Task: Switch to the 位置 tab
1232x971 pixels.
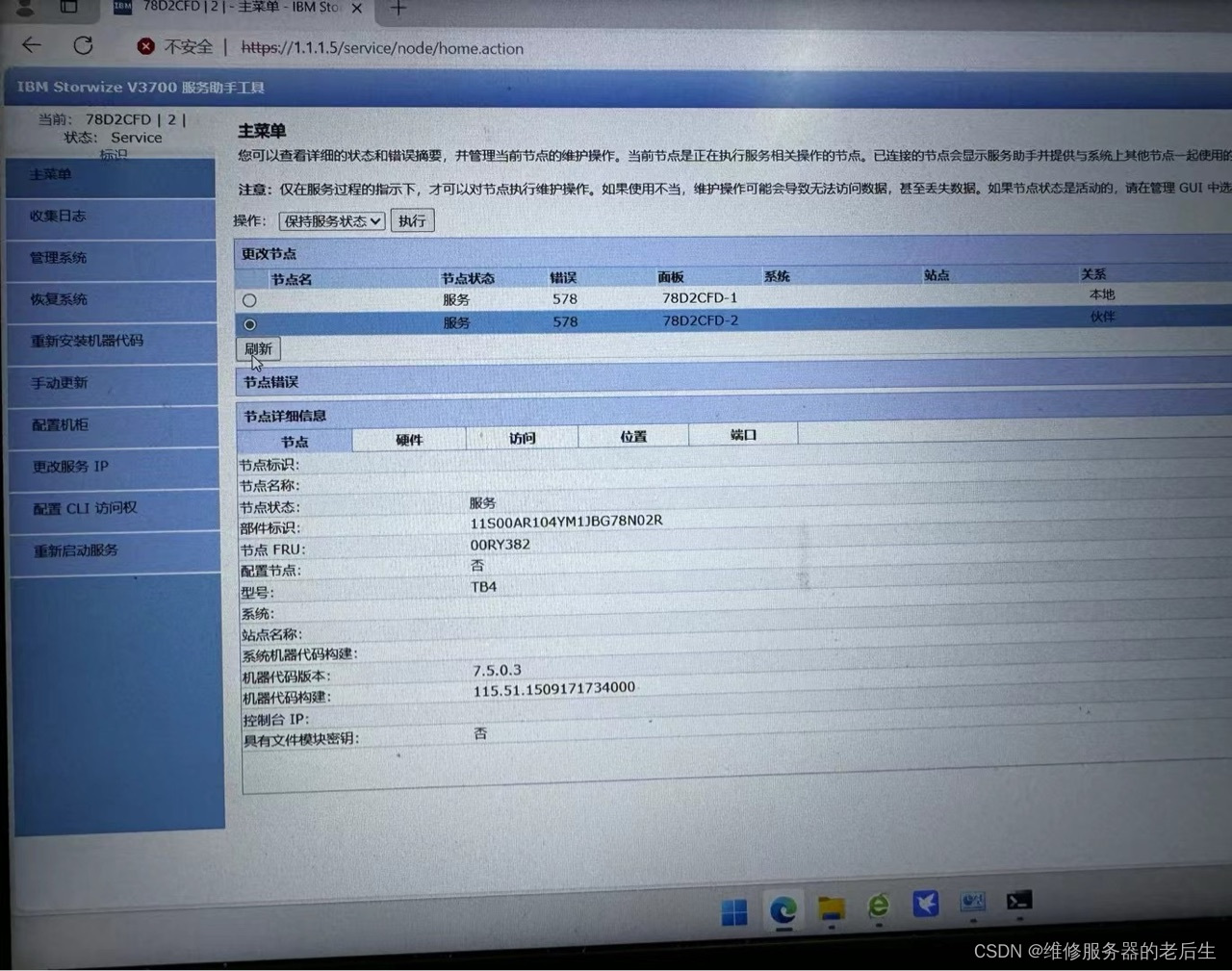Action: coord(633,436)
